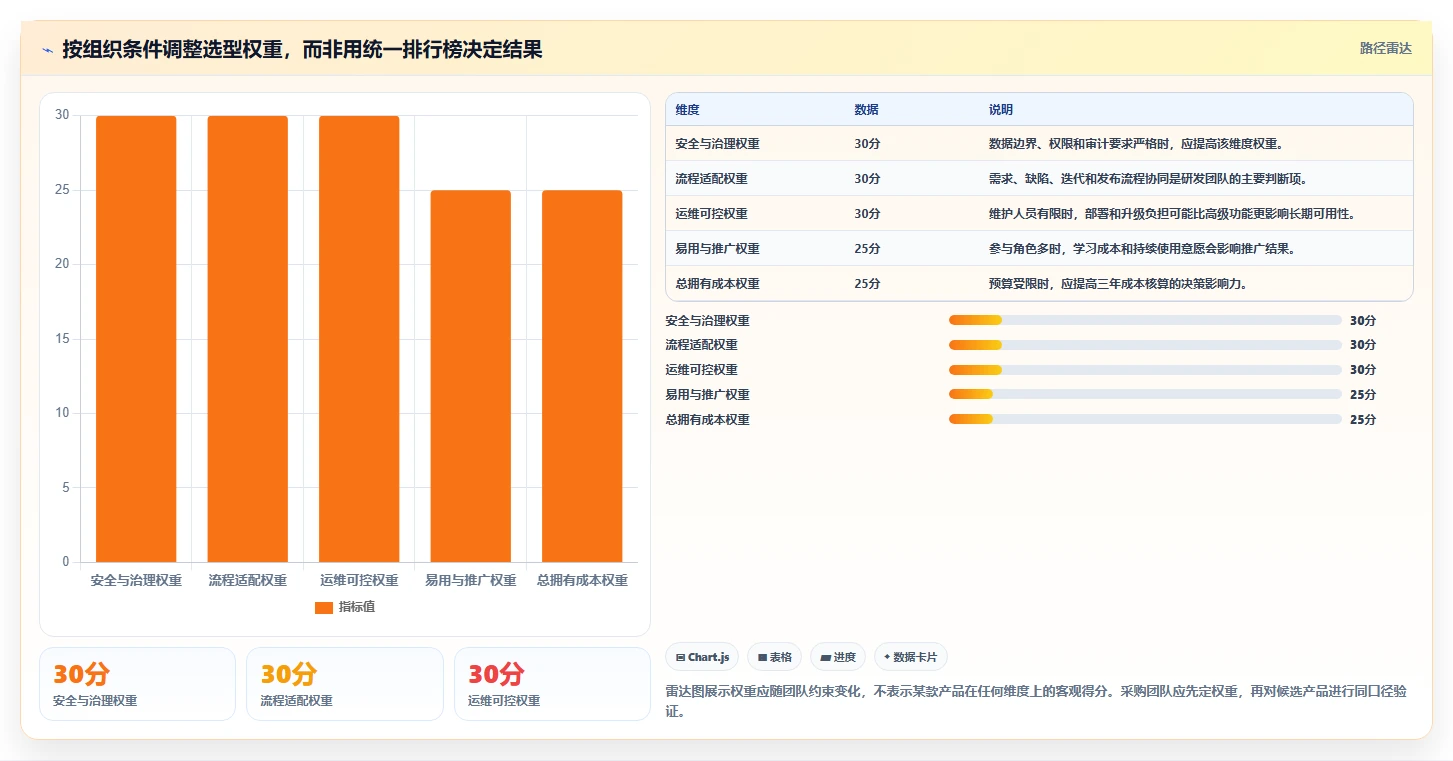The image size is (1453, 761).
Task: Click the 易用与推广权重 progress bar
Action: point(1145,394)
